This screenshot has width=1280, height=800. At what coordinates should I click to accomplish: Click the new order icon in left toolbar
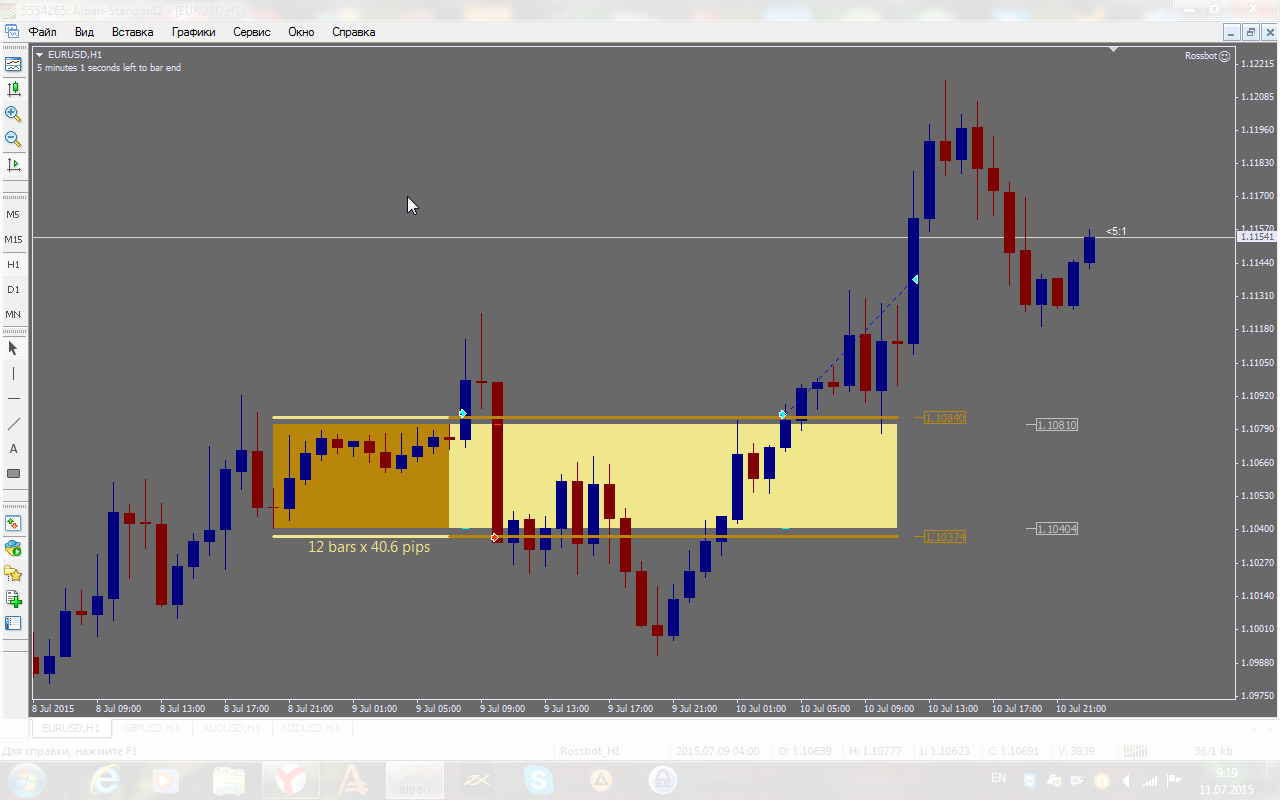coord(13,523)
